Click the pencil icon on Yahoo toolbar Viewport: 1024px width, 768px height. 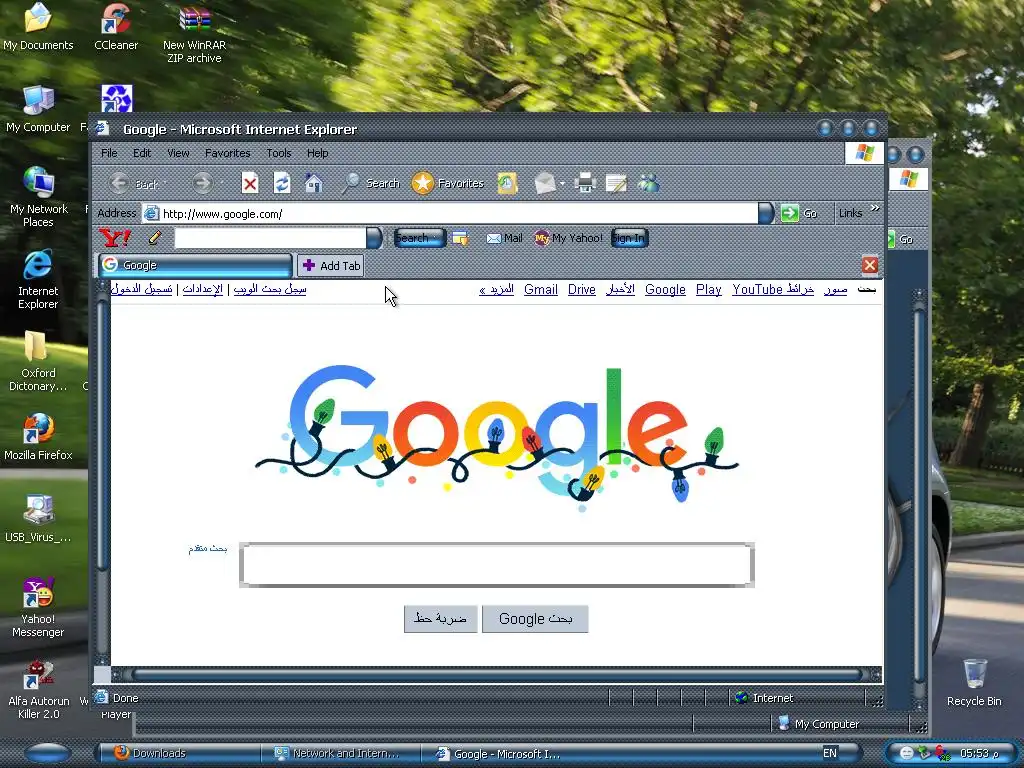click(155, 238)
